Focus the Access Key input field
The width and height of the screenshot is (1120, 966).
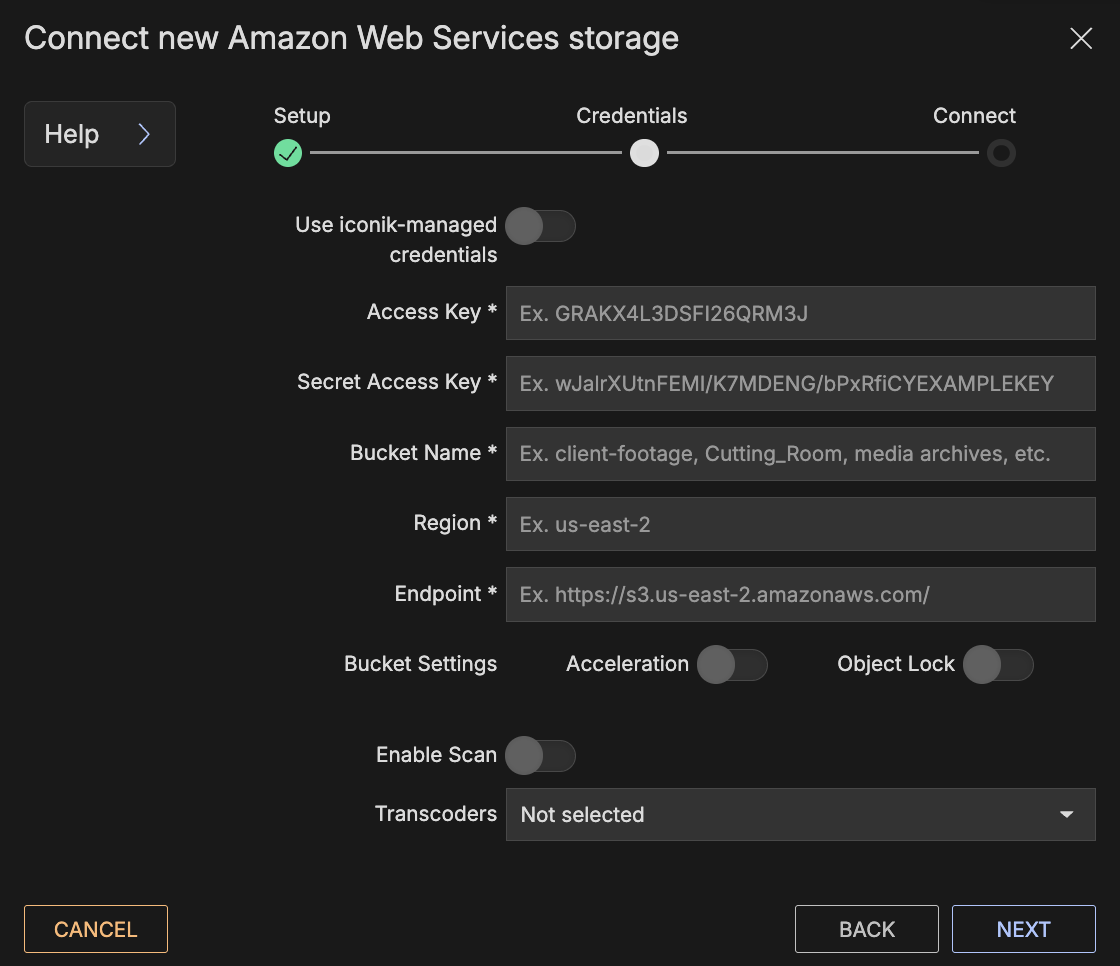(x=800, y=313)
